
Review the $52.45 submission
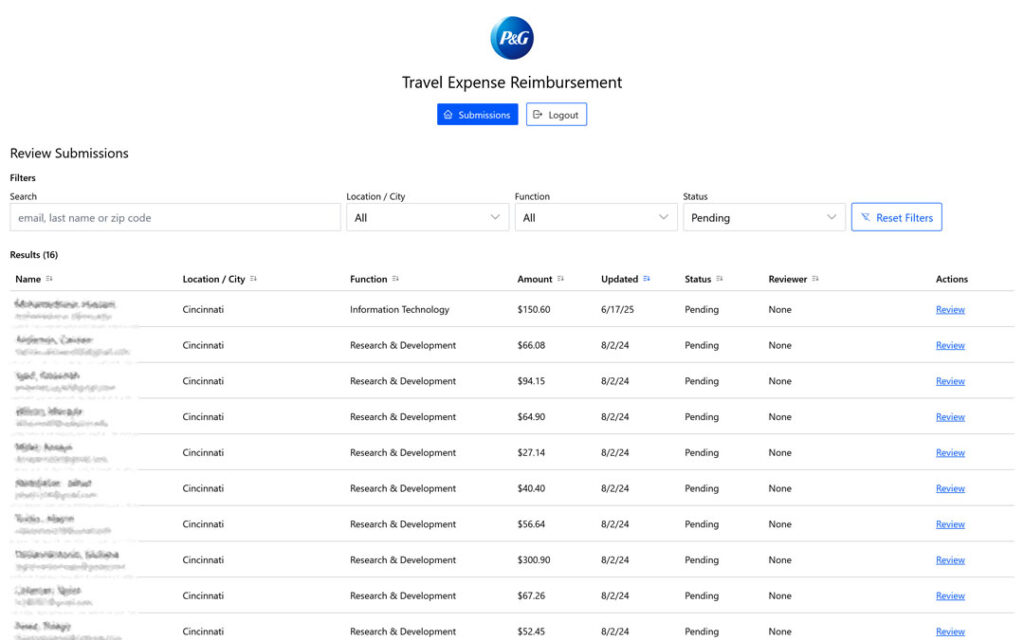coord(950,632)
